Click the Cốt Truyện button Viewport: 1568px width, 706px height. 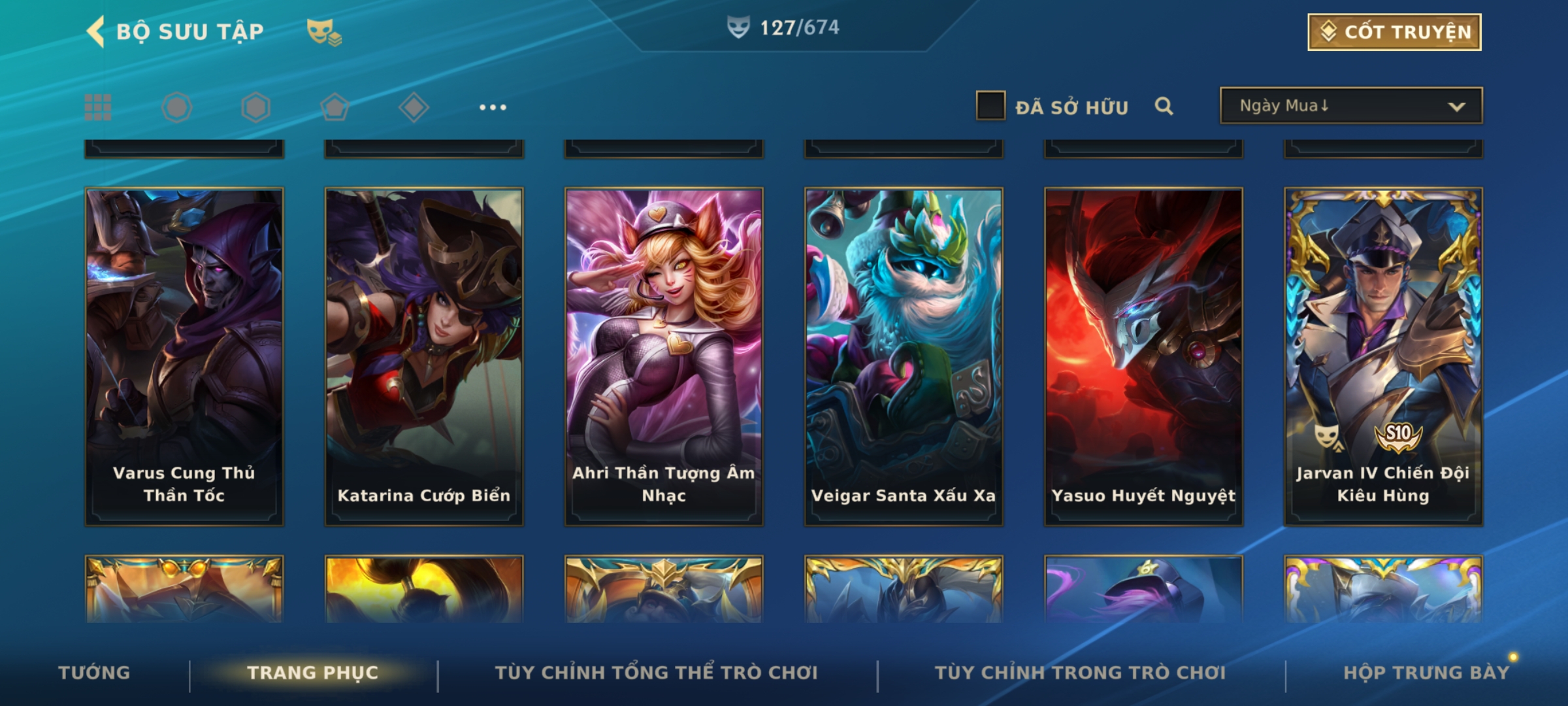[1394, 31]
